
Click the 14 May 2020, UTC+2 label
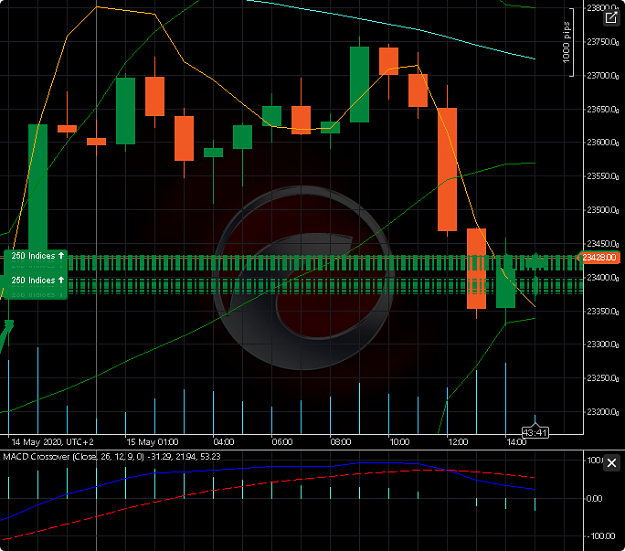(x=53, y=442)
